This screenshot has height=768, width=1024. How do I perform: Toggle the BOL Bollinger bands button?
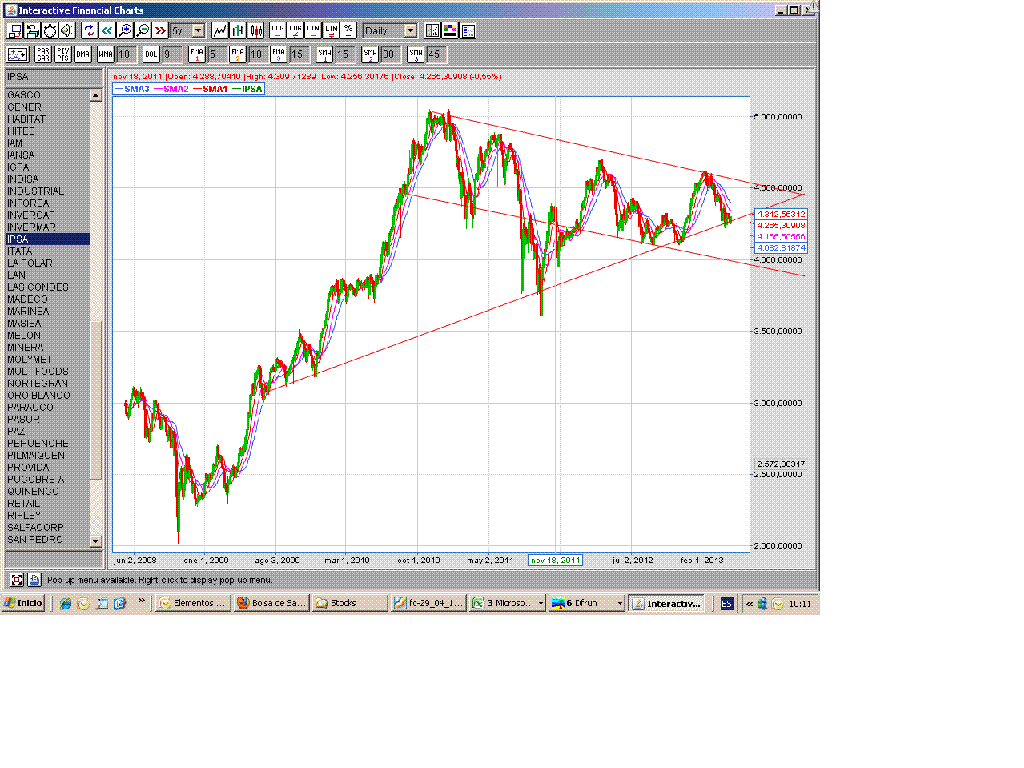151,54
